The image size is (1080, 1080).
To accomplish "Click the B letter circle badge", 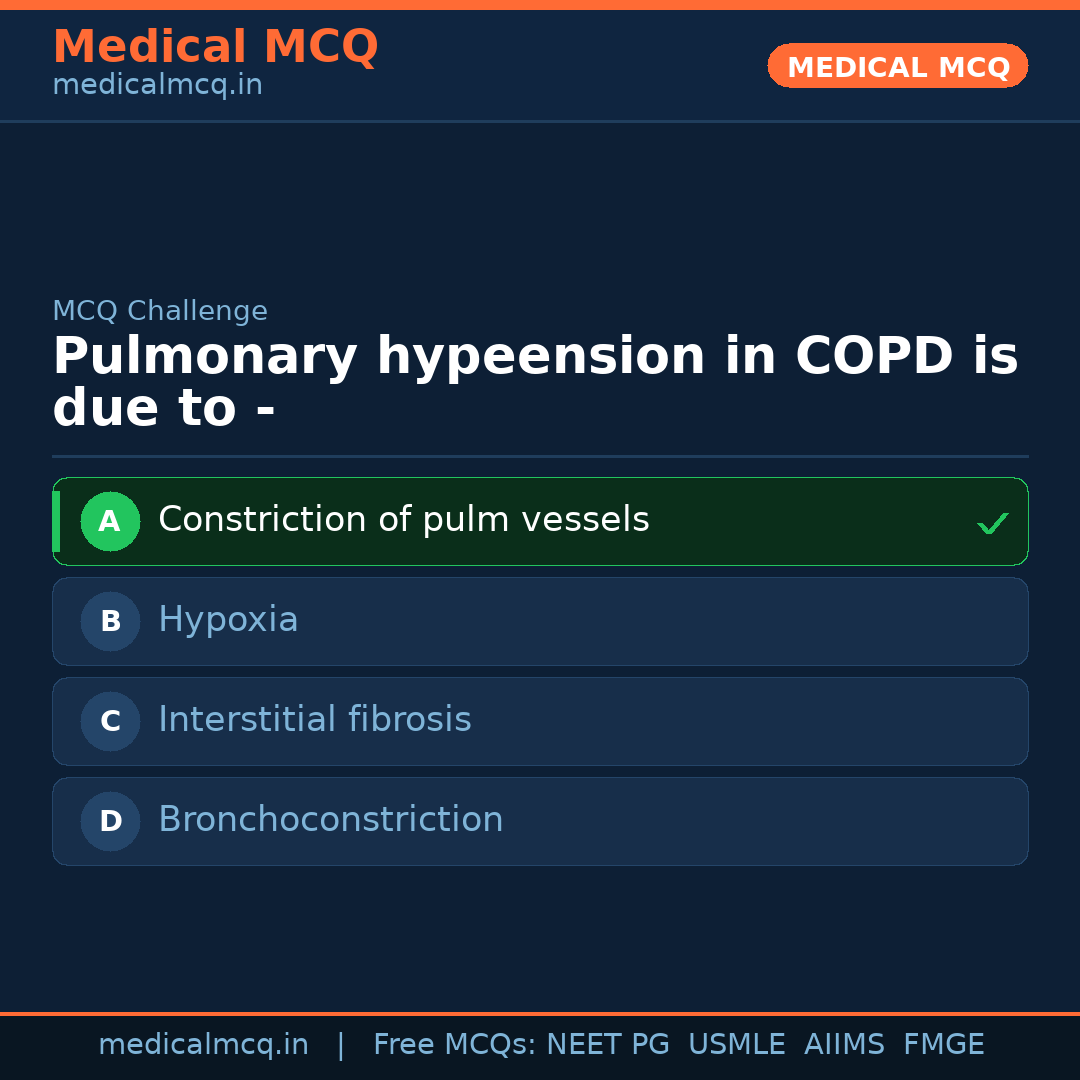I will tap(110, 621).
